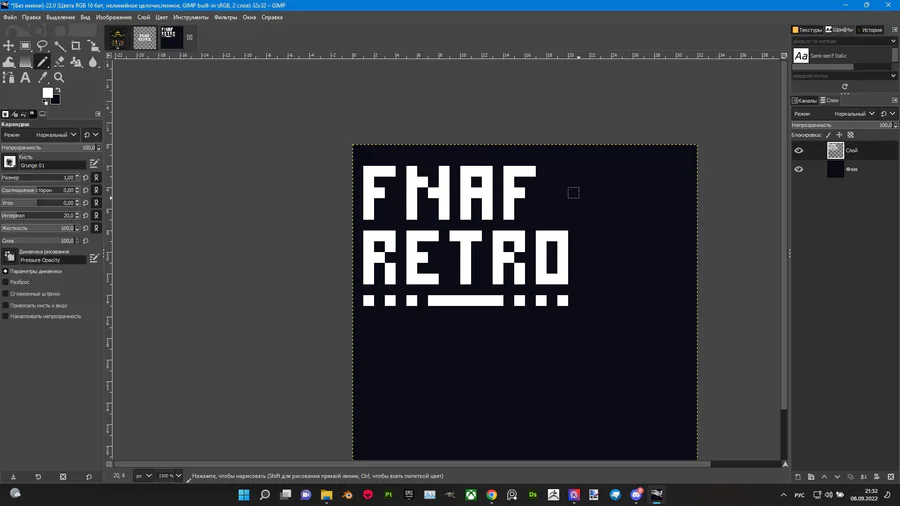The image size is (900, 506).
Task: Select the Unified Transform tool
Action: click(x=93, y=45)
